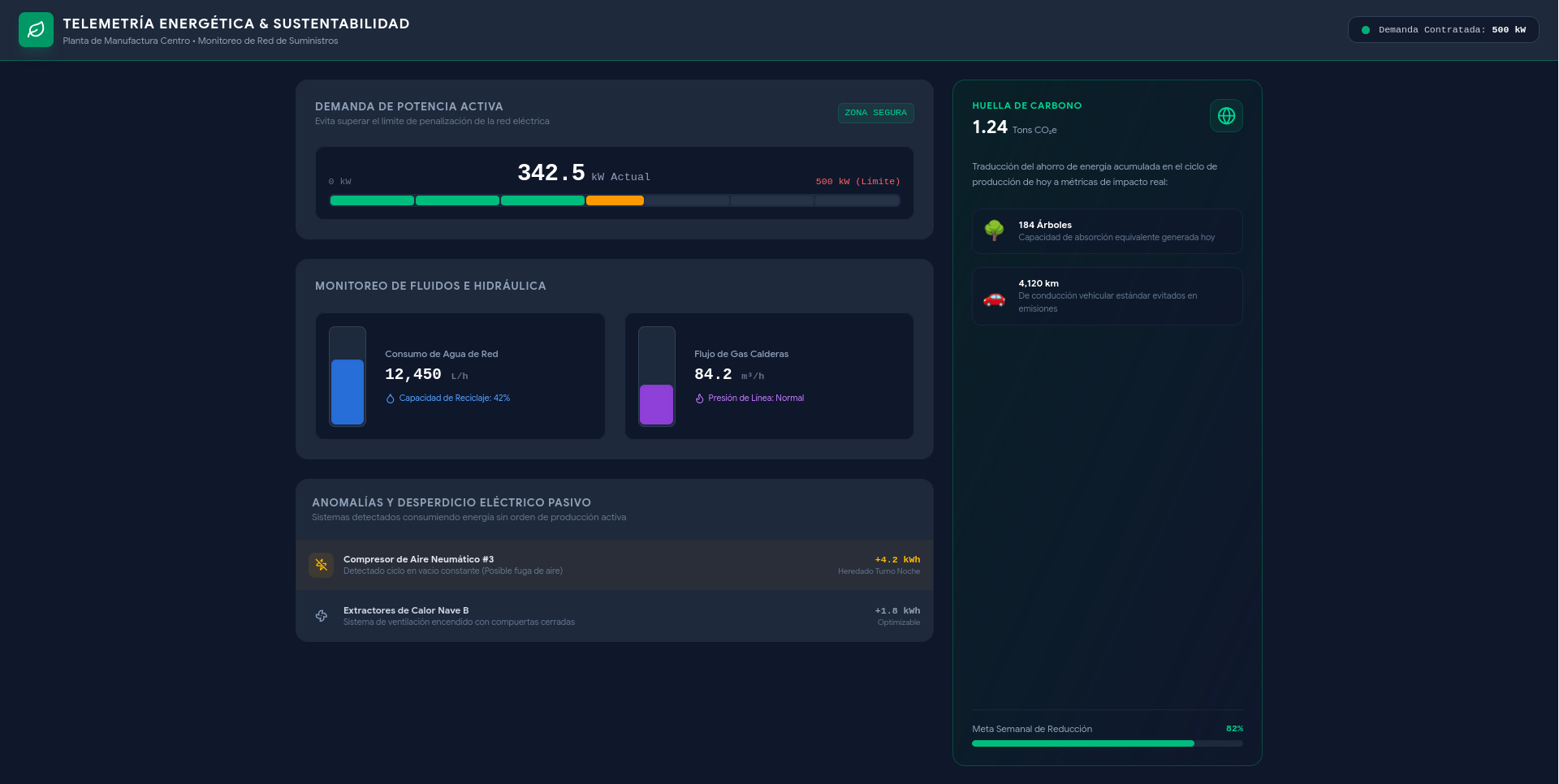Click the flame icon by Presión de Línea
Image resolution: width=1559 pixels, height=784 pixels.
click(x=699, y=398)
